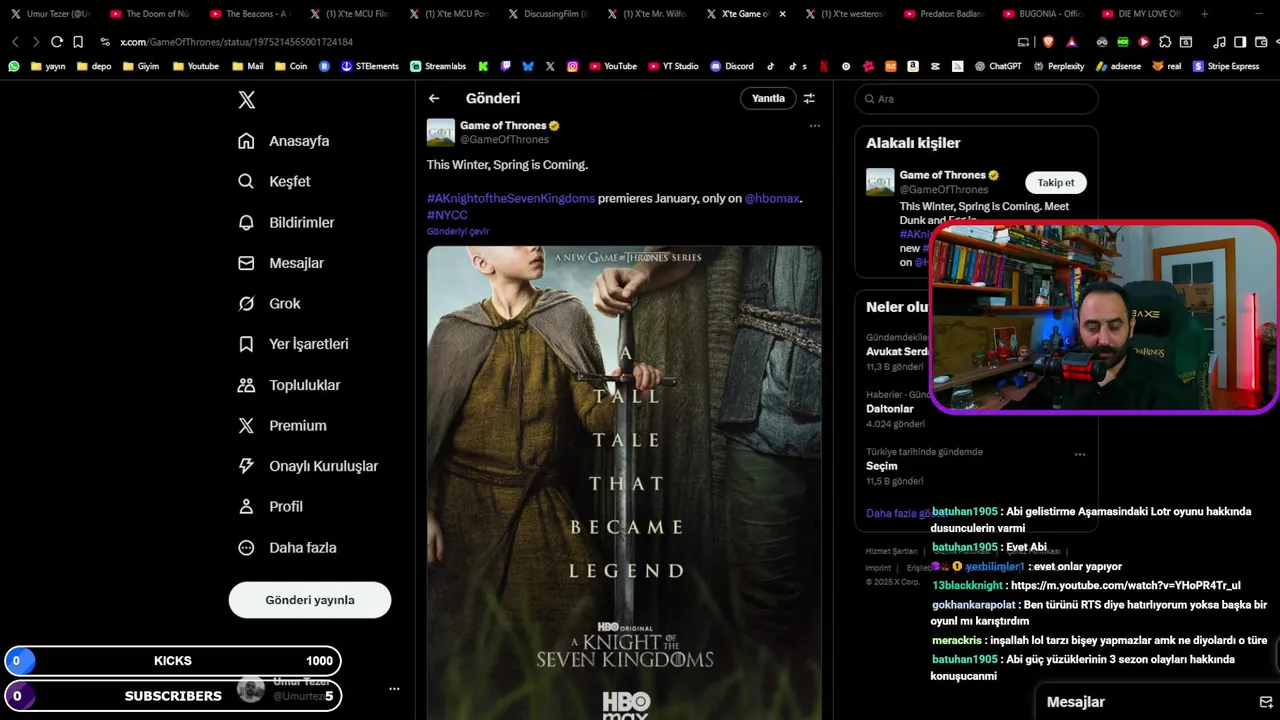This screenshot has height=720, width=1280.
Task: Open extensions puzzle icon
Action: pyautogui.click(x=1165, y=42)
